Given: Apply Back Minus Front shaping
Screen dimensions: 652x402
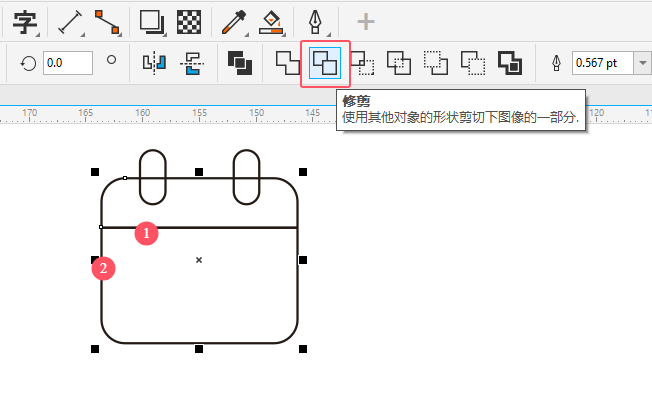Looking at the screenshot, I should point(473,63).
